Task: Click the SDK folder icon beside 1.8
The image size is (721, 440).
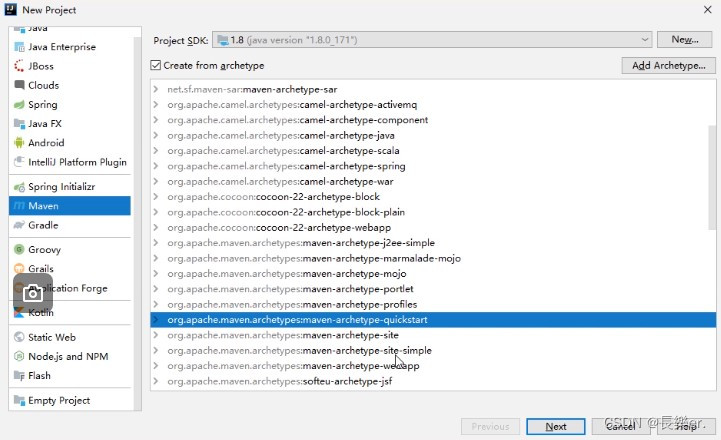Action: [x=223, y=40]
